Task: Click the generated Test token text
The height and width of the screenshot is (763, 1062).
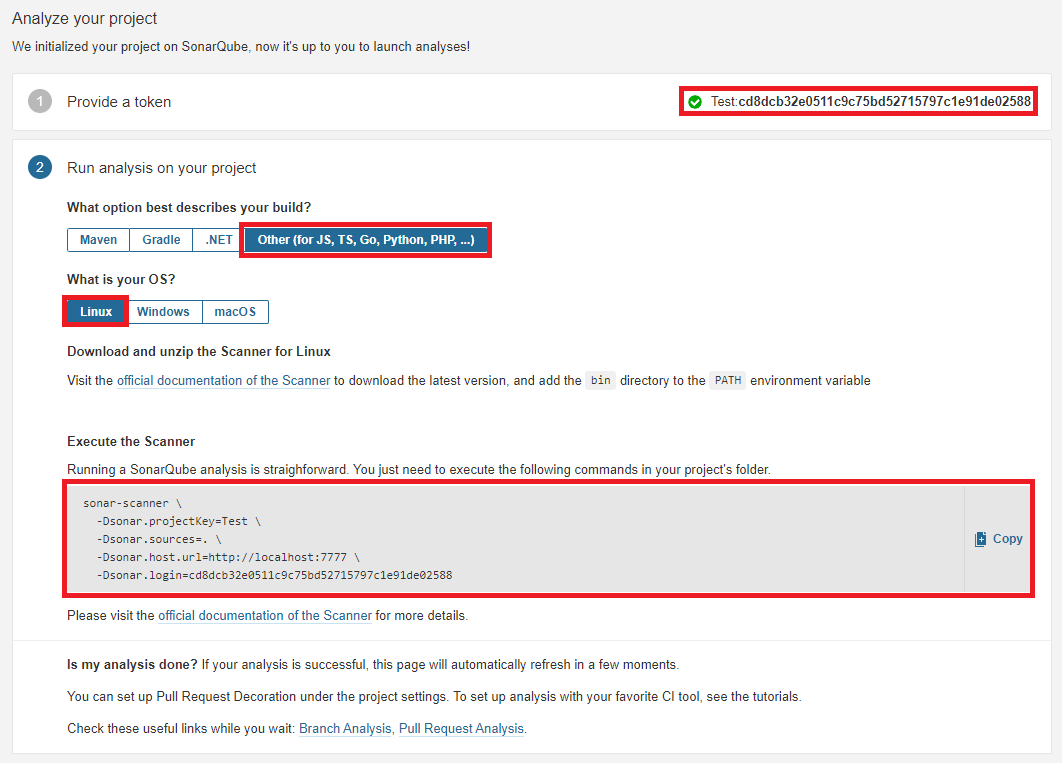Action: tap(870, 102)
